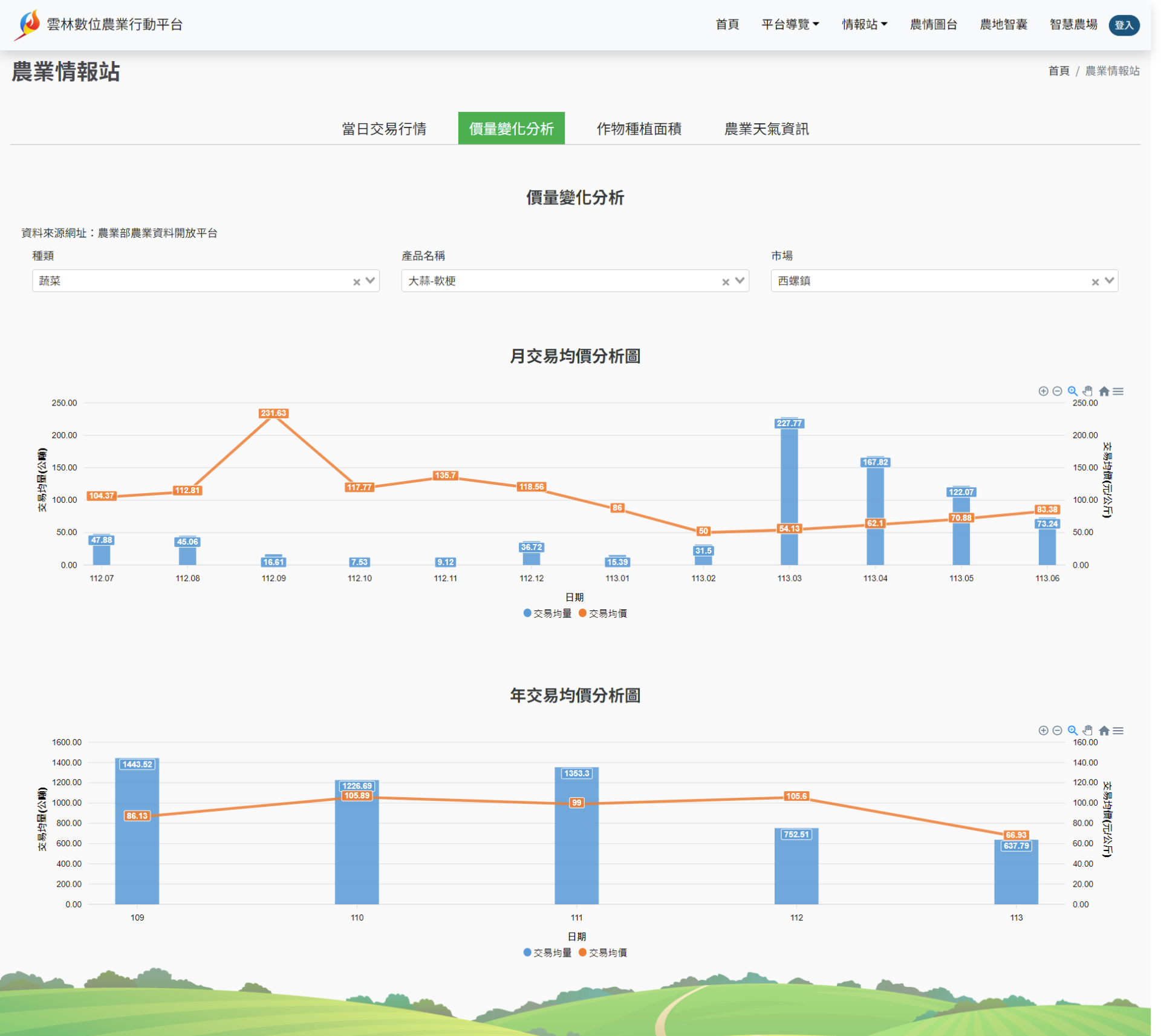Select magnifier selection-zoom tool on monthly chart
The width and height of the screenshot is (1161, 1036).
[x=1072, y=391]
